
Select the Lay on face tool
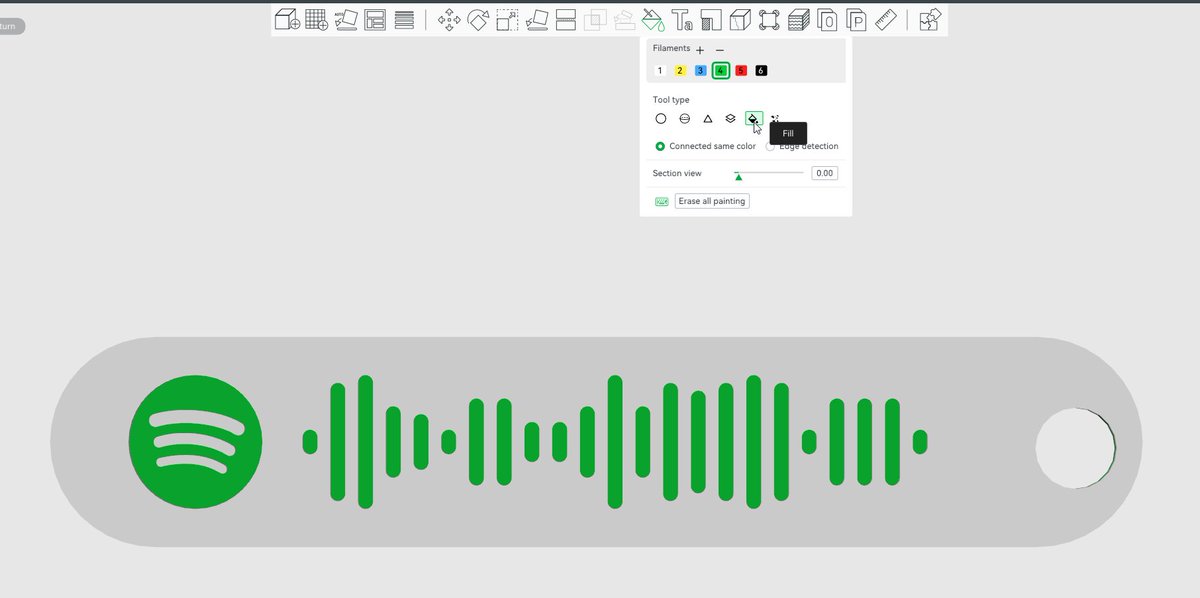(536, 20)
